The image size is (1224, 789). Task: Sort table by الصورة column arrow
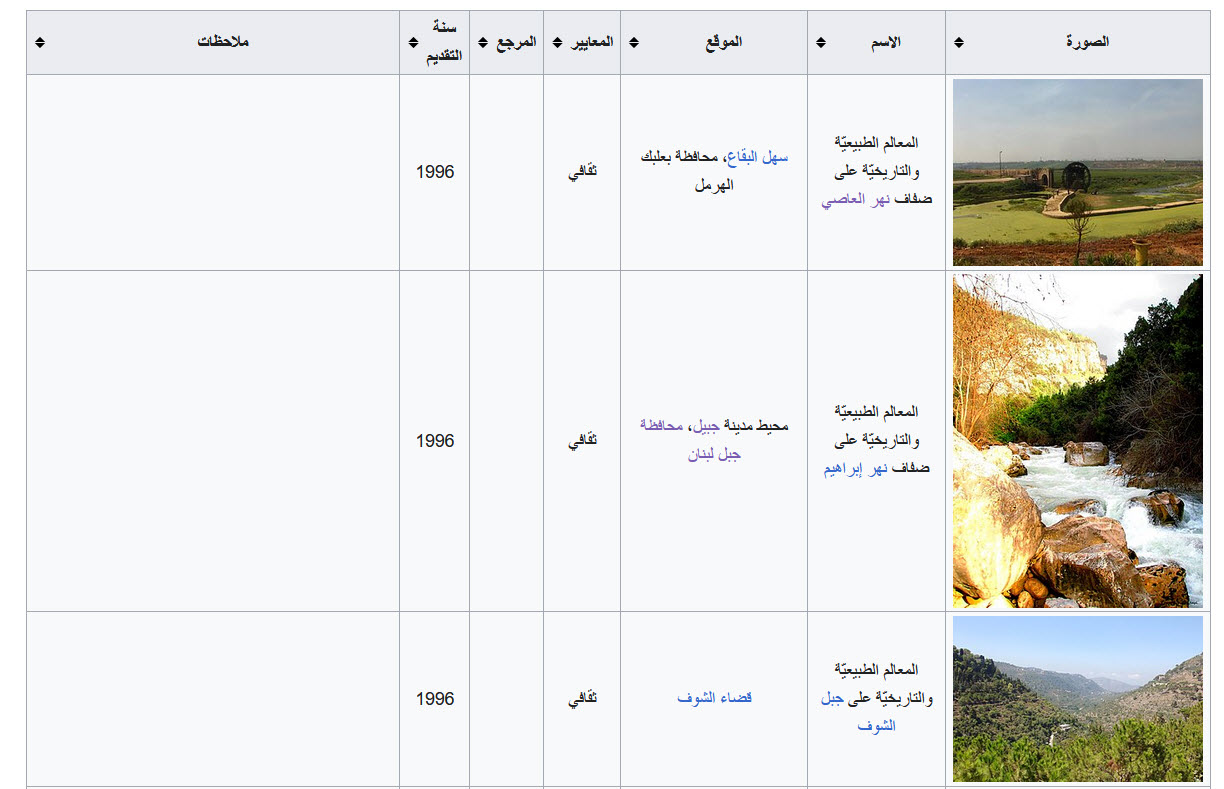958,42
